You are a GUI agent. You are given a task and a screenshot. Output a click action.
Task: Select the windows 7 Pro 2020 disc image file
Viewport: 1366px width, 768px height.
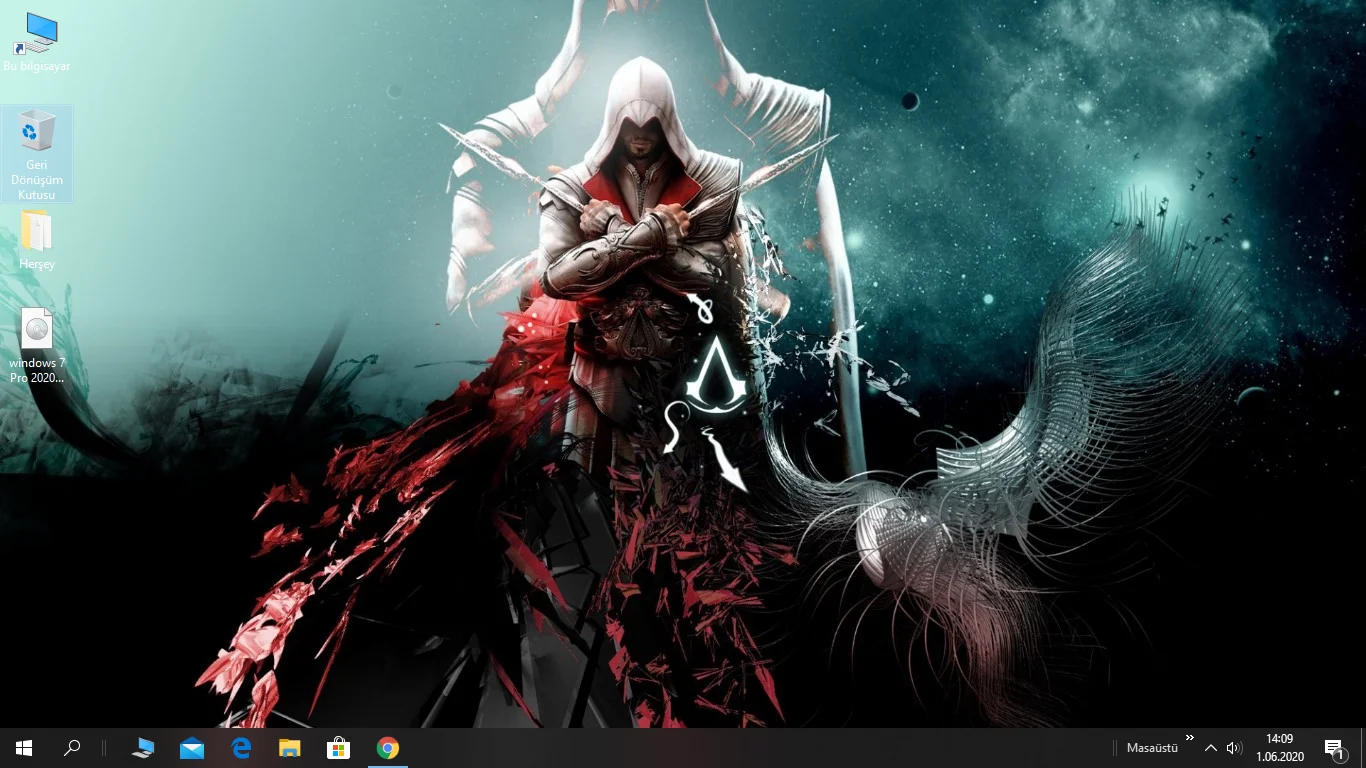(37, 344)
